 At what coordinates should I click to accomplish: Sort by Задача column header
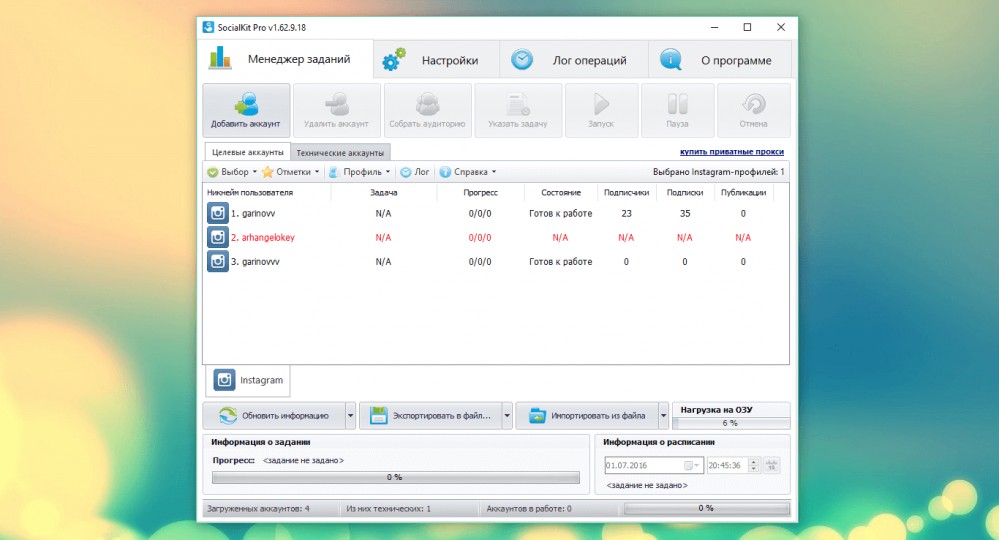pyautogui.click(x=384, y=192)
